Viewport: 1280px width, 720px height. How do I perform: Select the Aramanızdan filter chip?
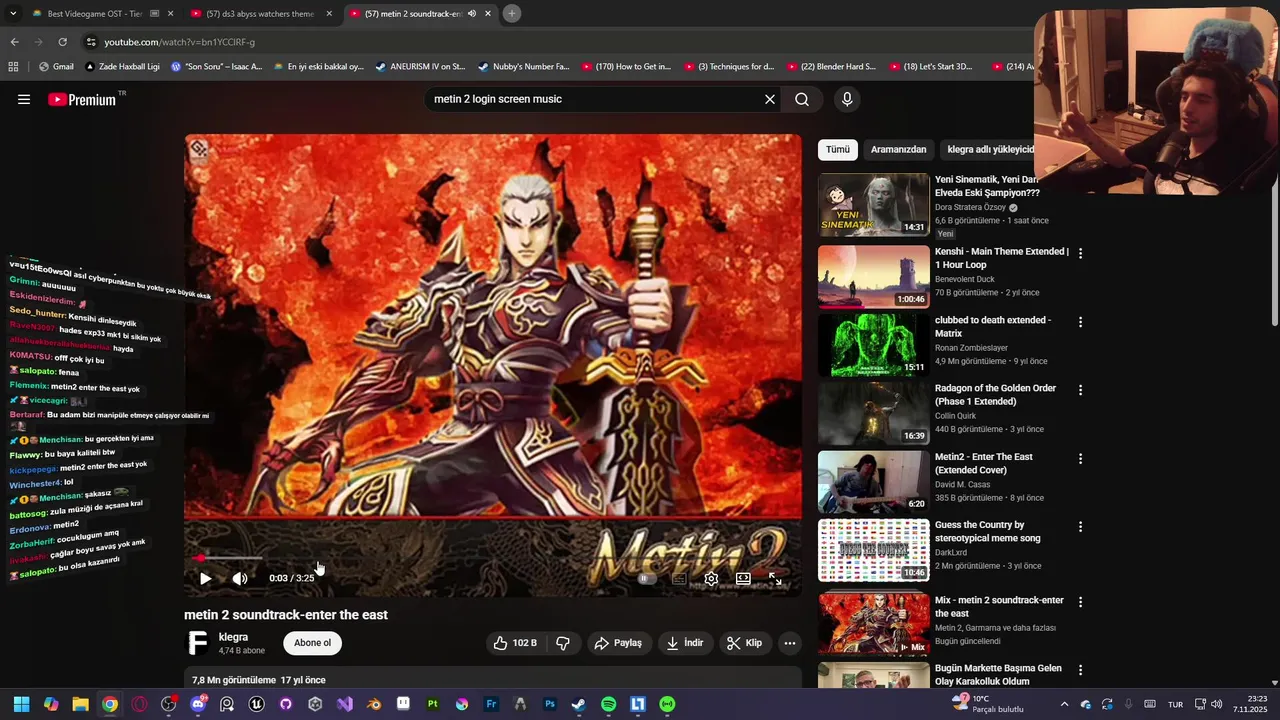pos(898,149)
